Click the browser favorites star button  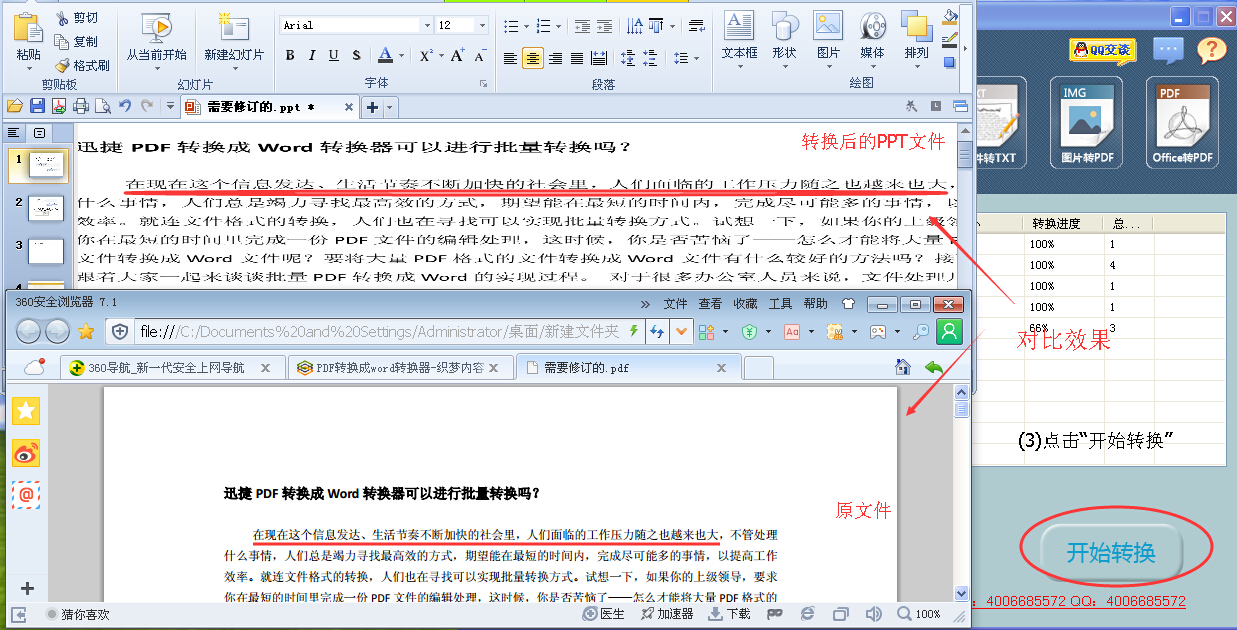point(86,332)
